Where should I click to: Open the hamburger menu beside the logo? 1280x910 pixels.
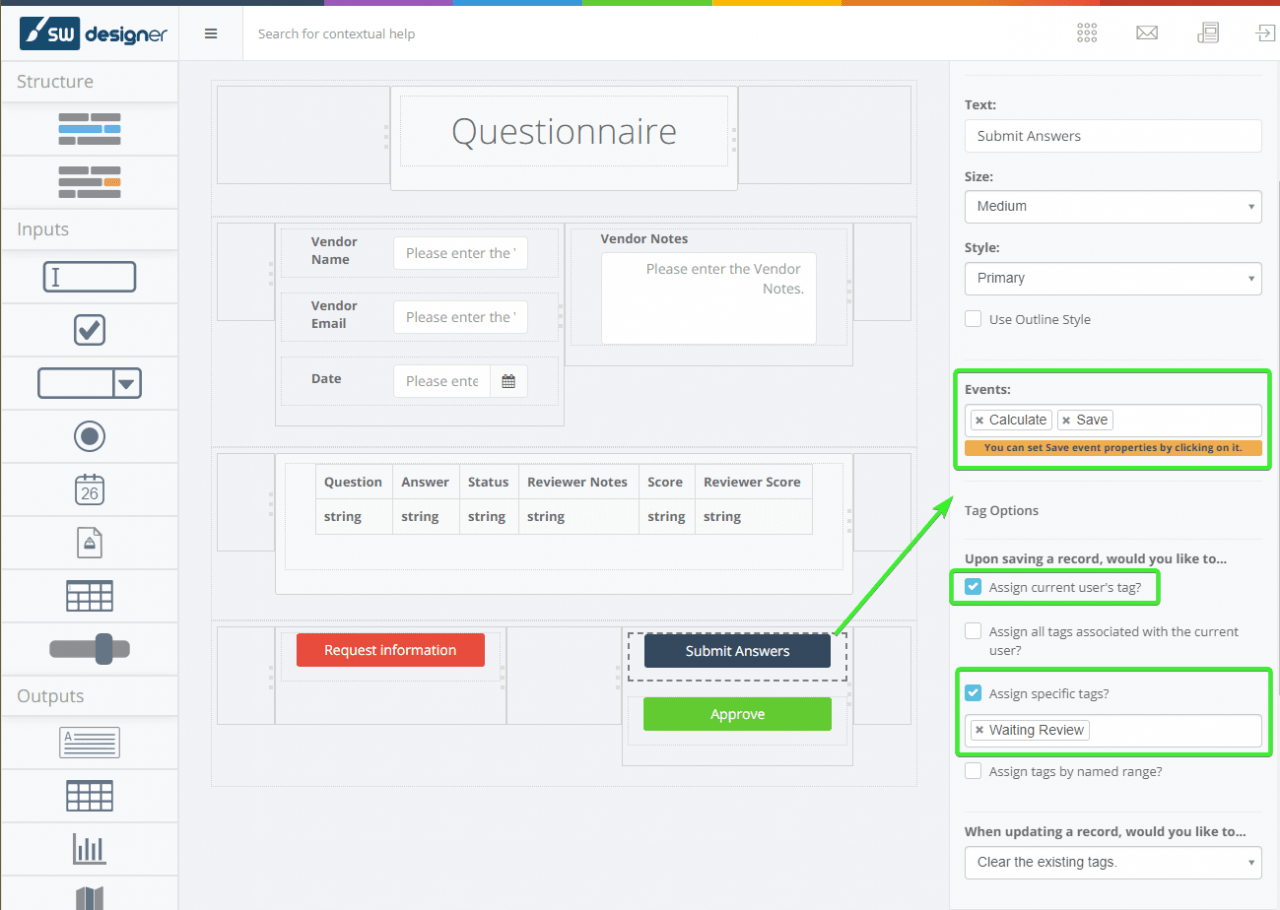(210, 32)
